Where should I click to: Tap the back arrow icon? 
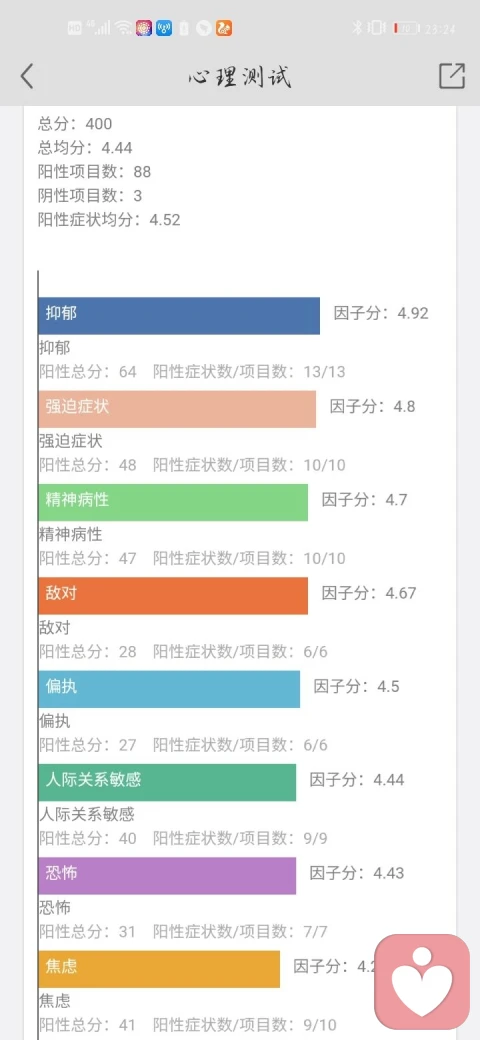point(27,76)
